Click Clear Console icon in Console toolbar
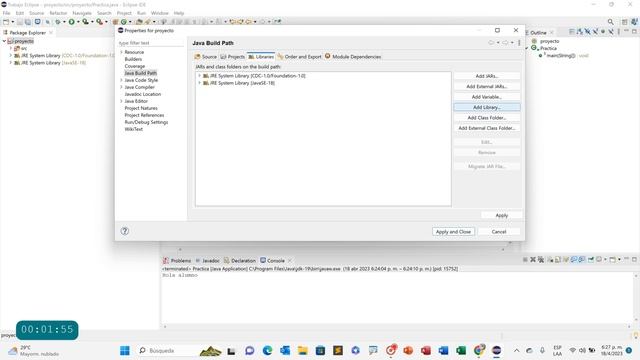This screenshot has height=360, width=640. (x=550, y=260)
